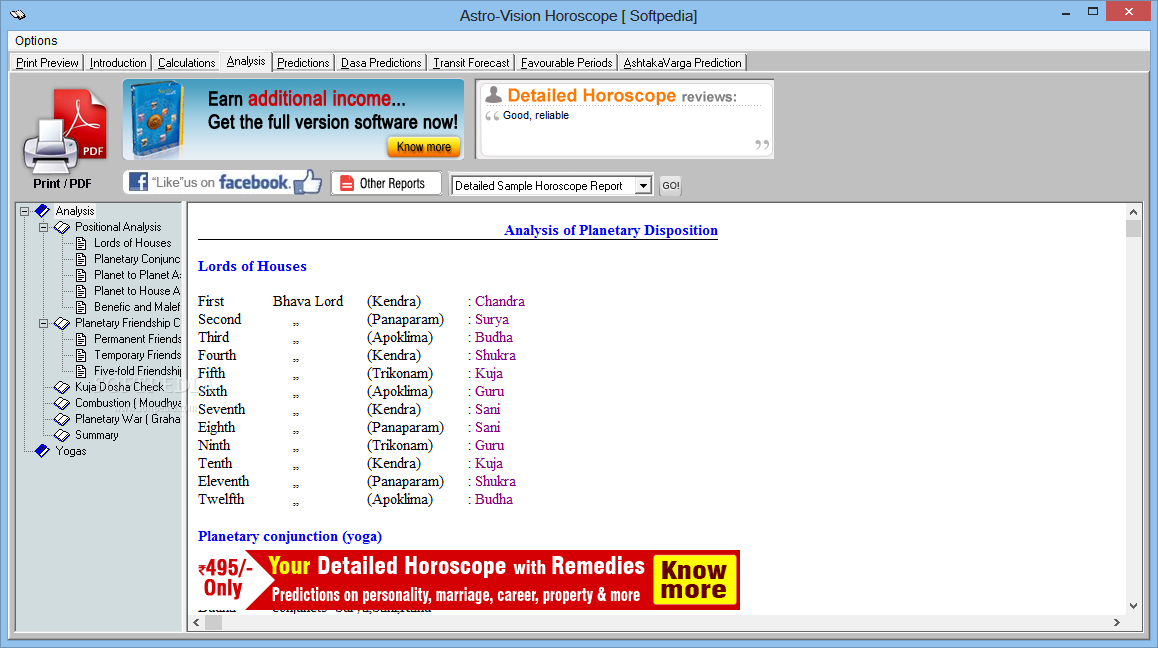Click the Detailed Horoscope reviews heading

point(622,95)
